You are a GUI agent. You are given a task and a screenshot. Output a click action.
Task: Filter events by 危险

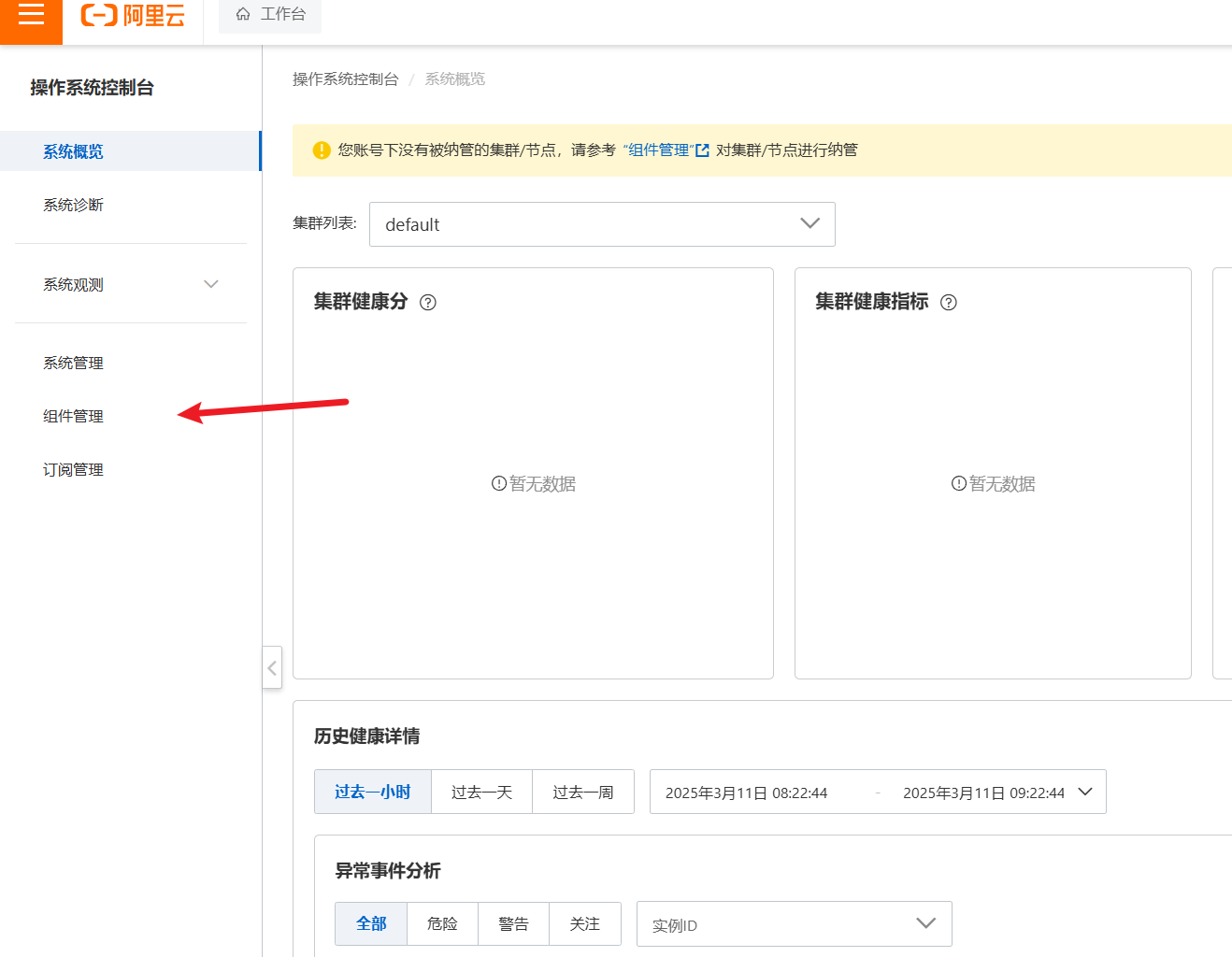point(442,923)
